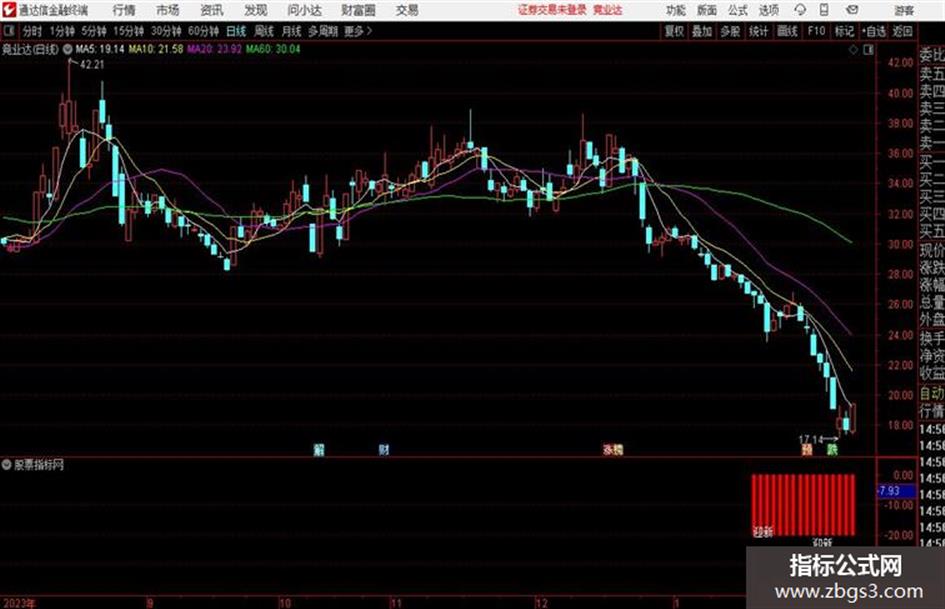Click the 证券交易未登录 login link
Image resolution: width=945 pixels, height=609 pixels.
552,10
